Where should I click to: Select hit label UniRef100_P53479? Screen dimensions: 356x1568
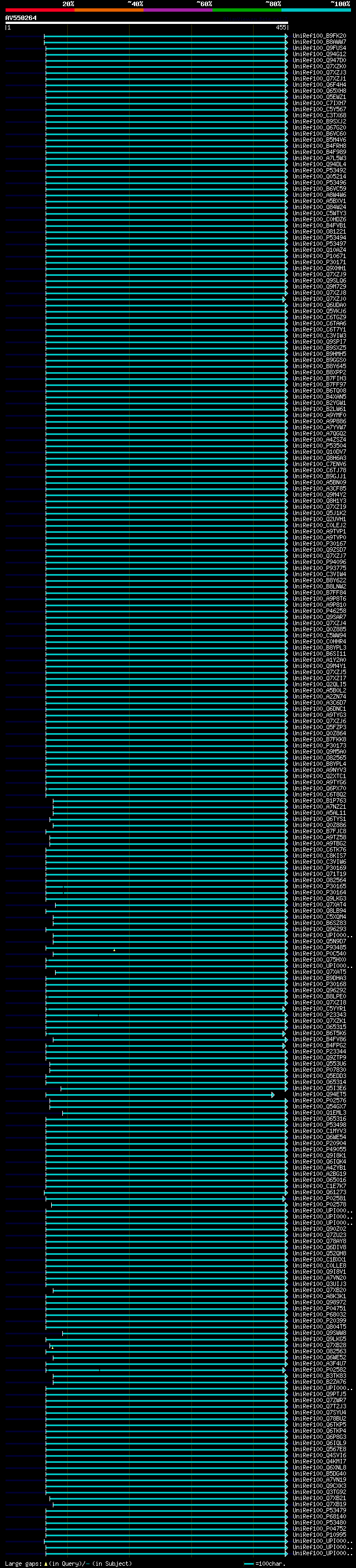pyautogui.click(x=319, y=1510)
